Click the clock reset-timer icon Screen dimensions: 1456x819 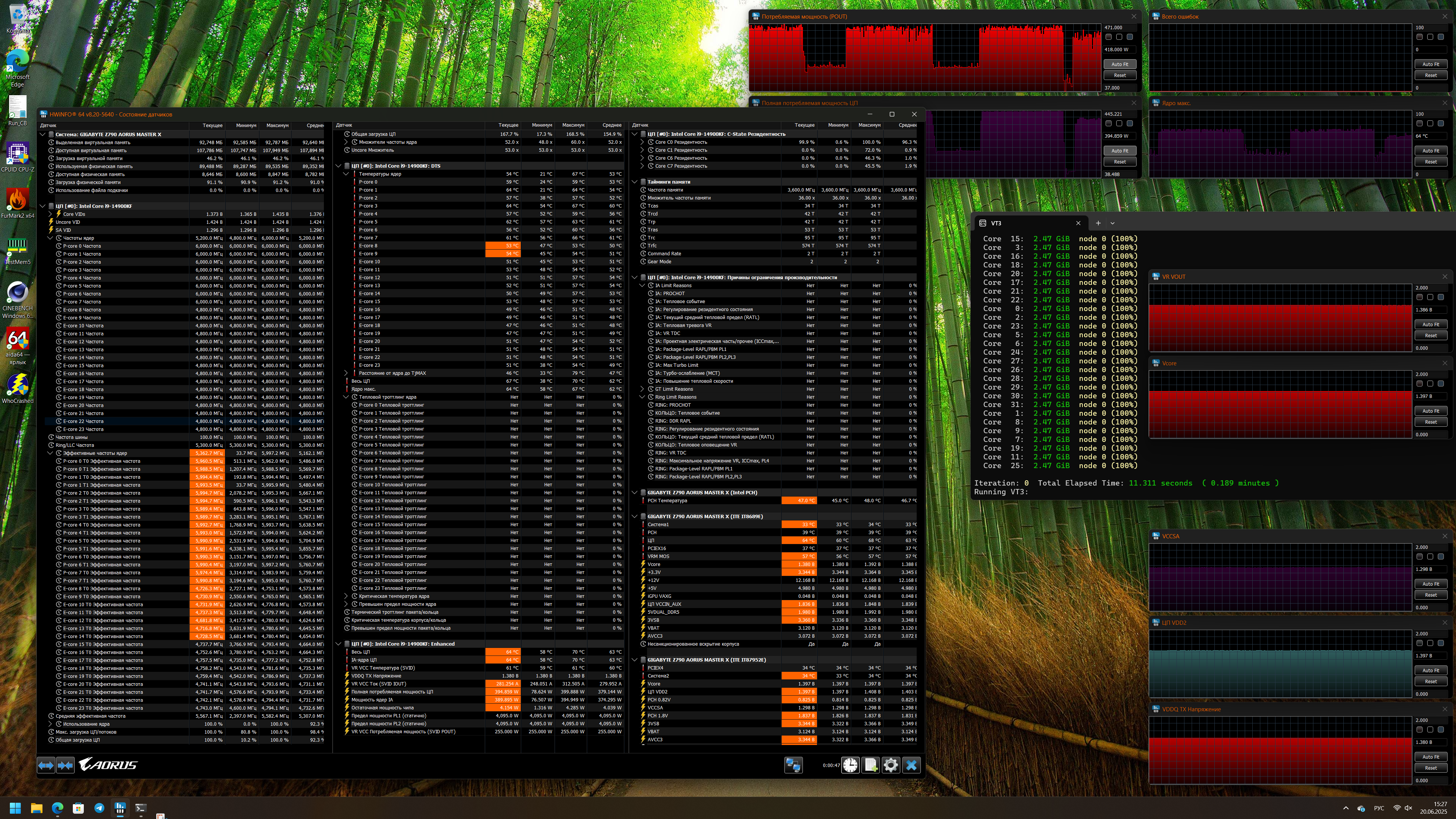[850, 765]
